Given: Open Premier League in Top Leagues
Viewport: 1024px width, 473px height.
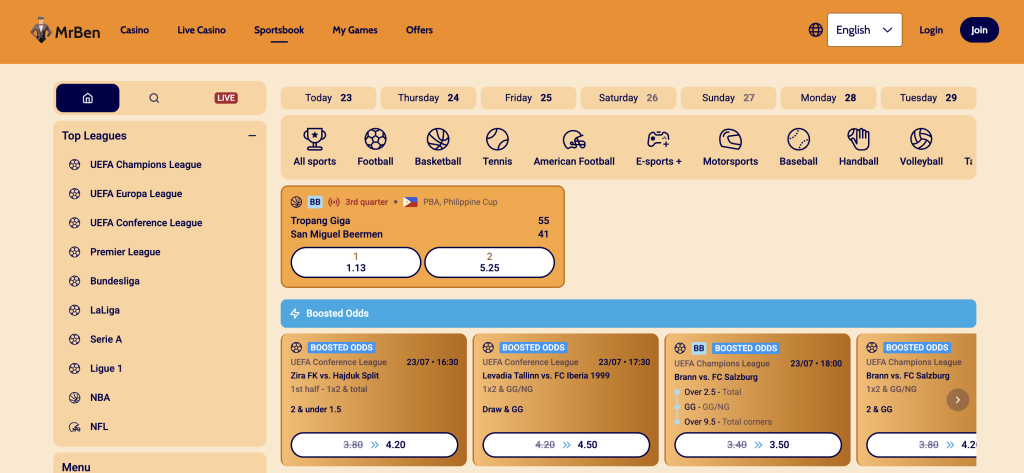Looking at the screenshot, I should coord(125,252).
